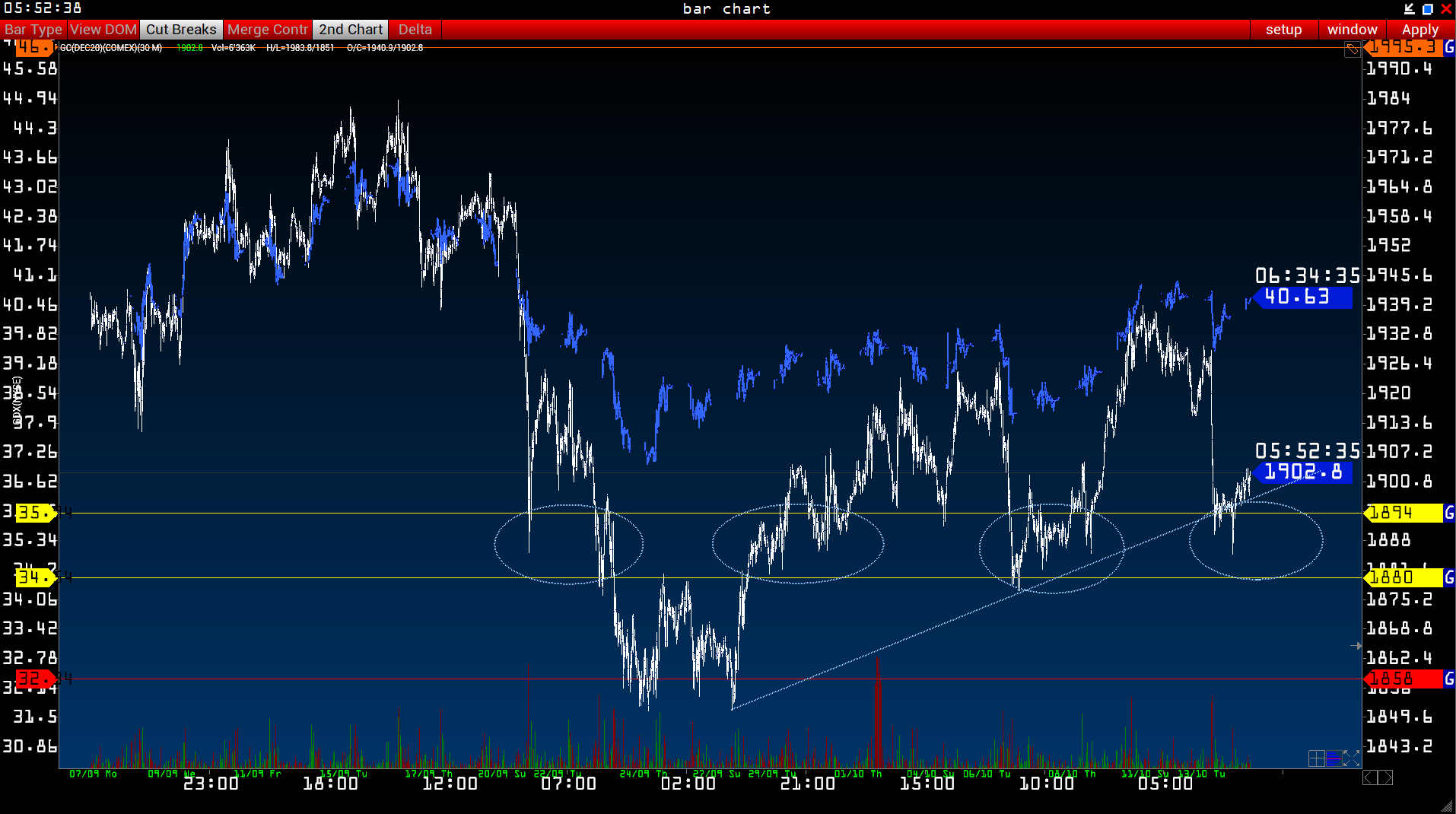The height and width of the screenshot is (814, 1456).
Task: Click the Vol=6'363K volume readout
Action: pos(233,48)
